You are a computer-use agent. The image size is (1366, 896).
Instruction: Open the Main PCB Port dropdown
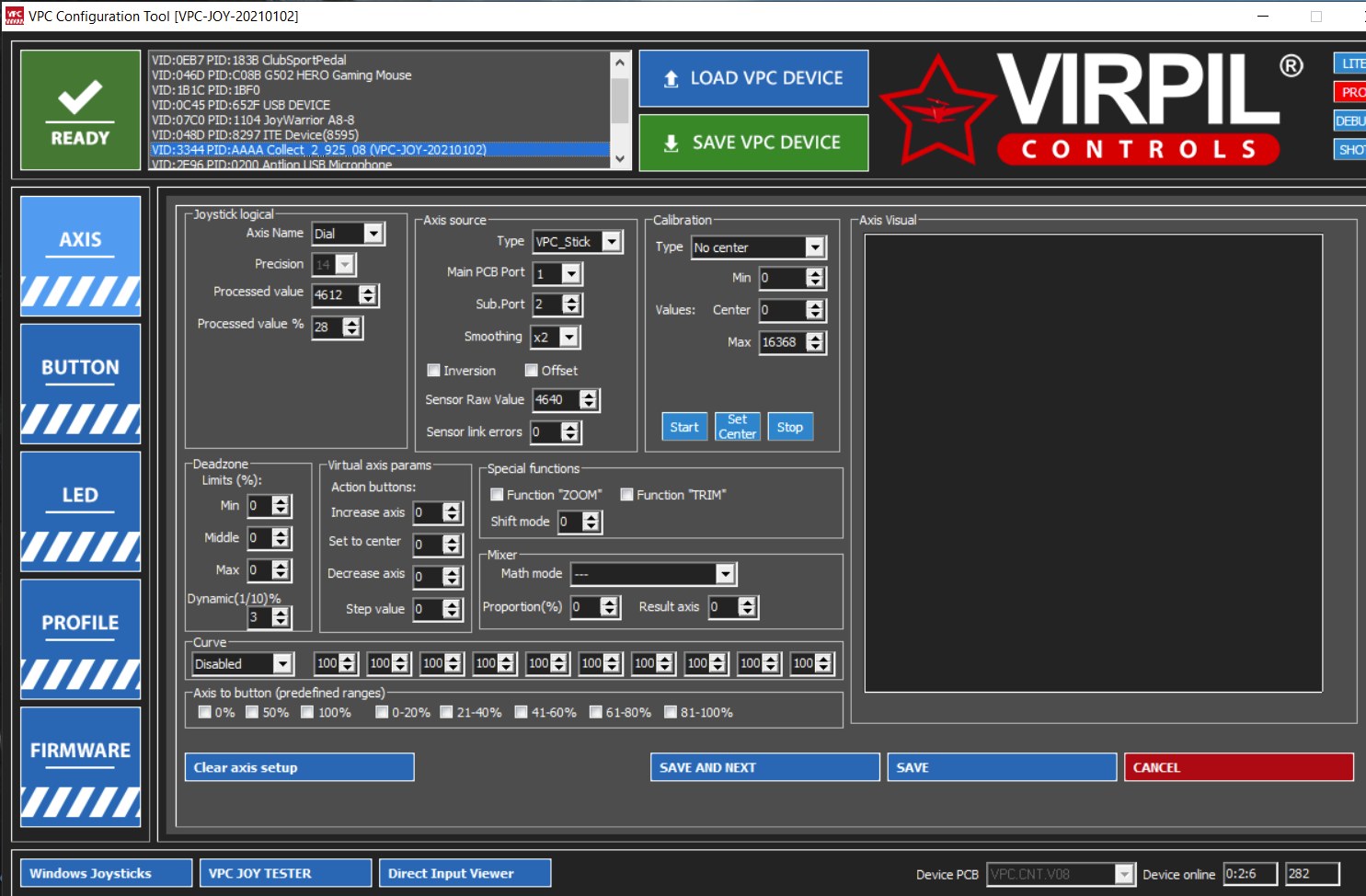click(x=571, y=274)
